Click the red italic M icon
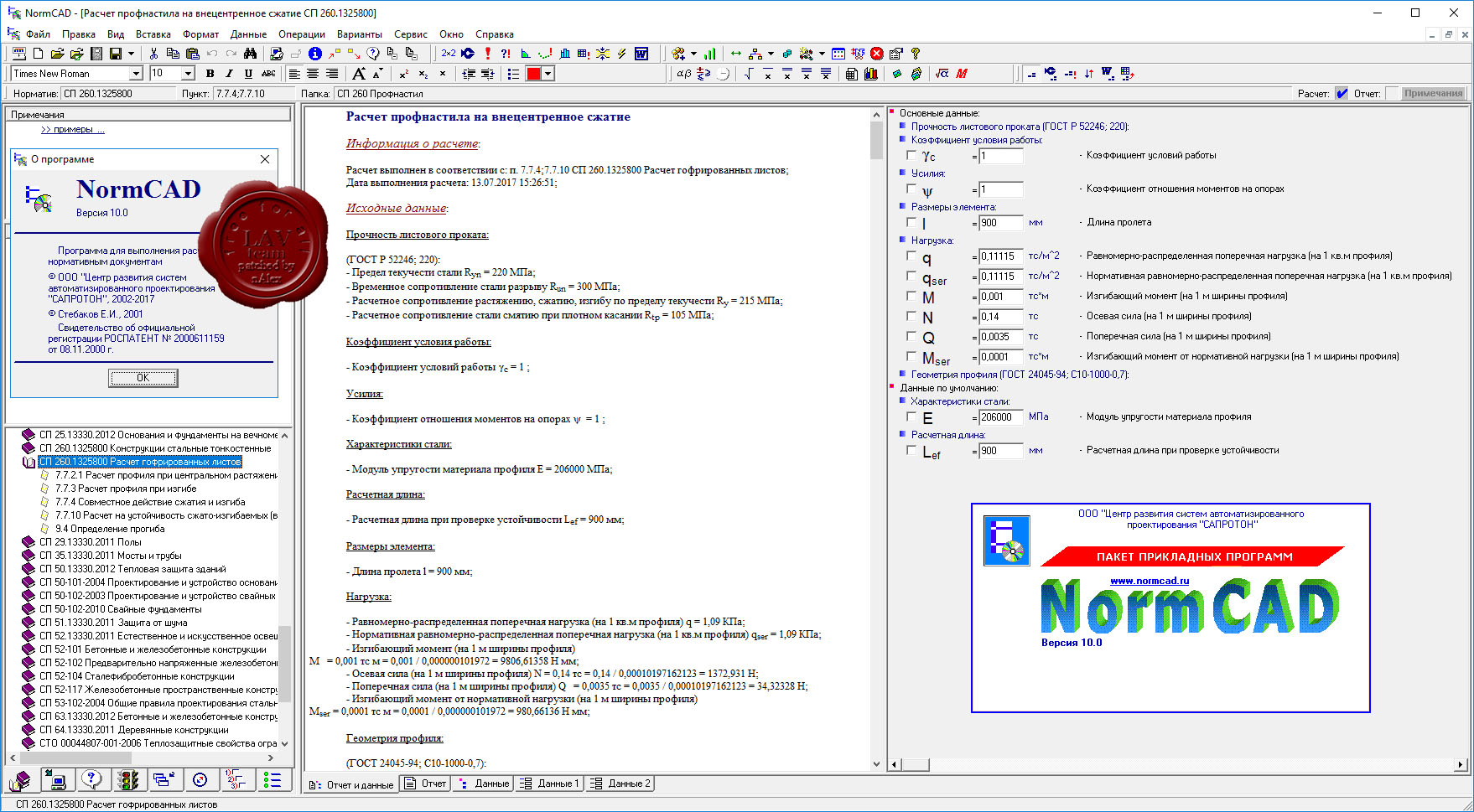The width and height of the screenshot is (1474, 812). [962, 74]
